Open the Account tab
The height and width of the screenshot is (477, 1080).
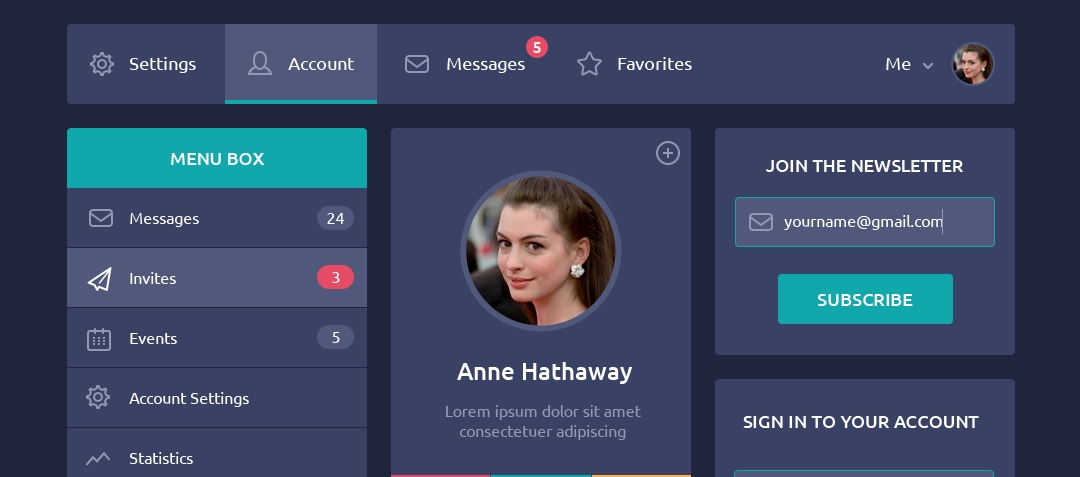(301, 64)
